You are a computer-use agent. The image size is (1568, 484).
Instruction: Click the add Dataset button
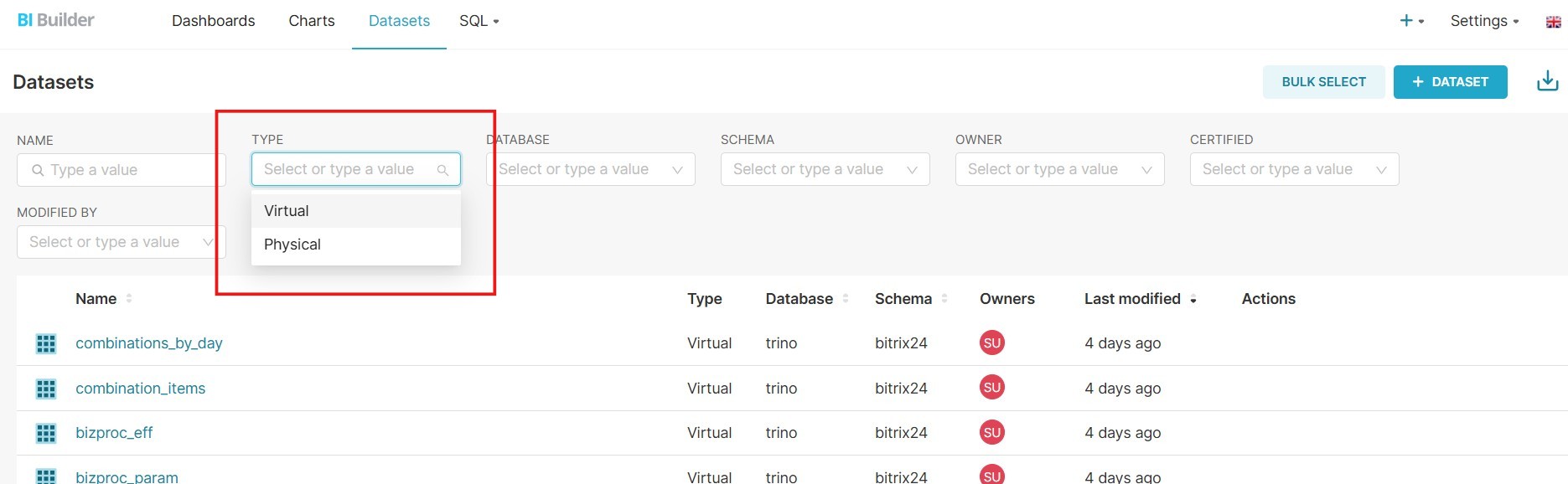(x=1450, y=82)
